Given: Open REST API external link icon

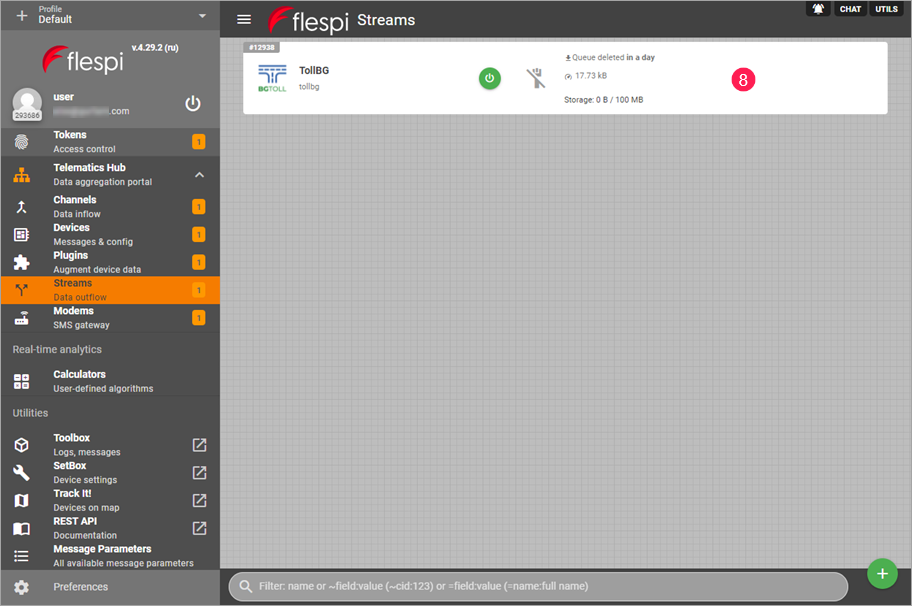Looking at the screenshot, I should click(199, 528).
